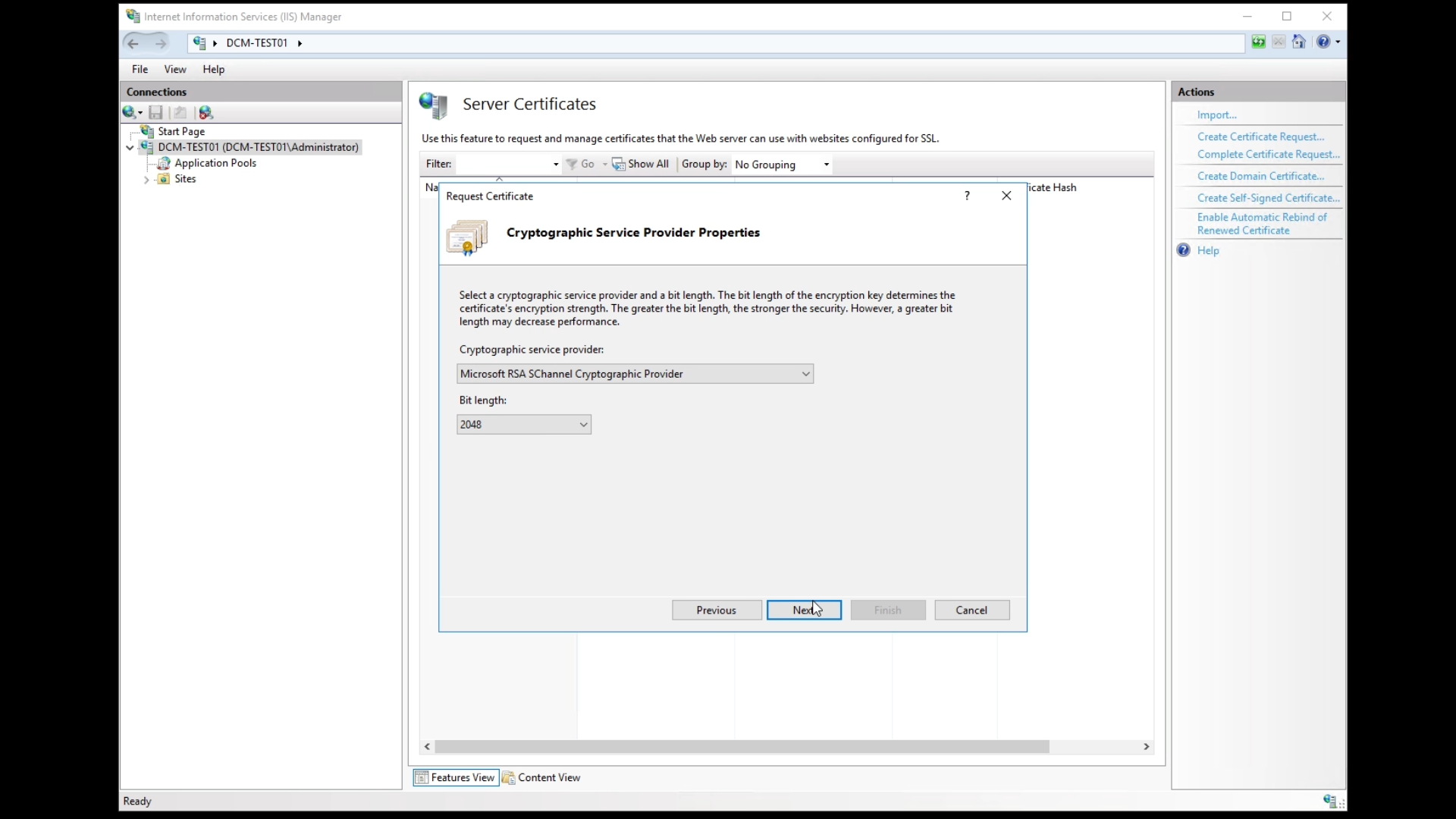Click the Delete Connection icon in Connections
1456x819 pixels.
click(x=206, y=113)
